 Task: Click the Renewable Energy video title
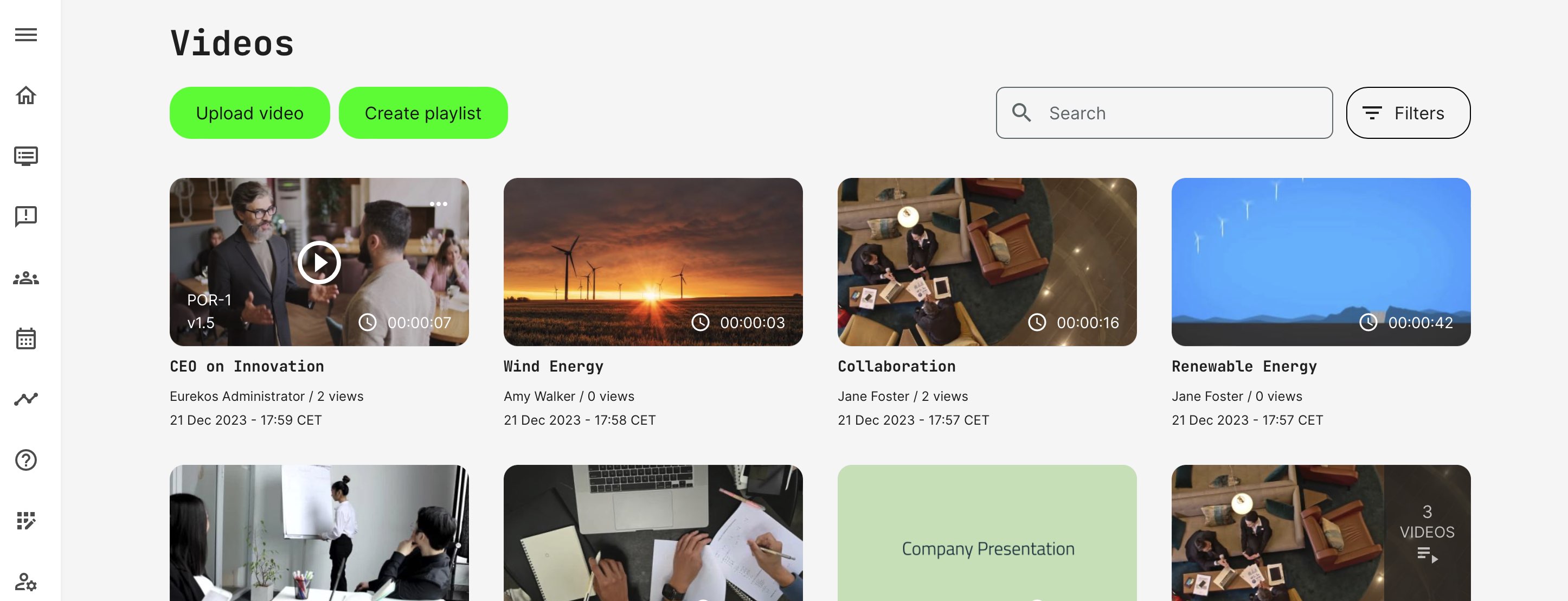click(x=1244, y=367)
